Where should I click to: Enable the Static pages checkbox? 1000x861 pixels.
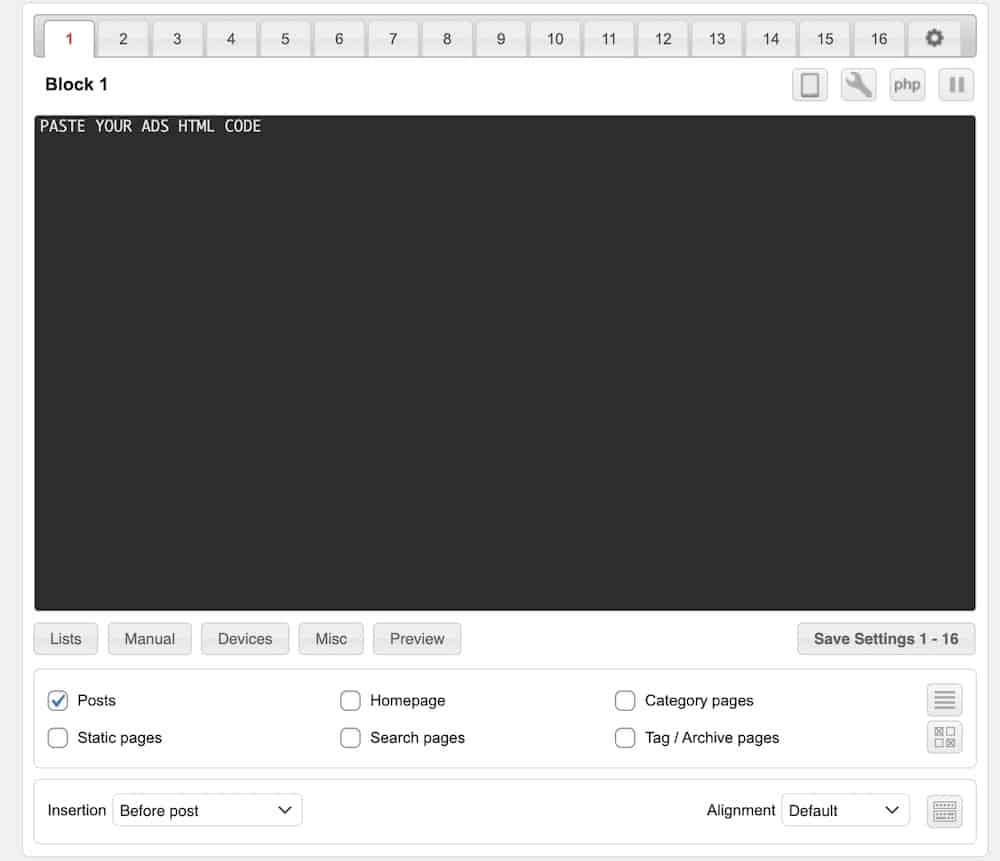(57, 738)
